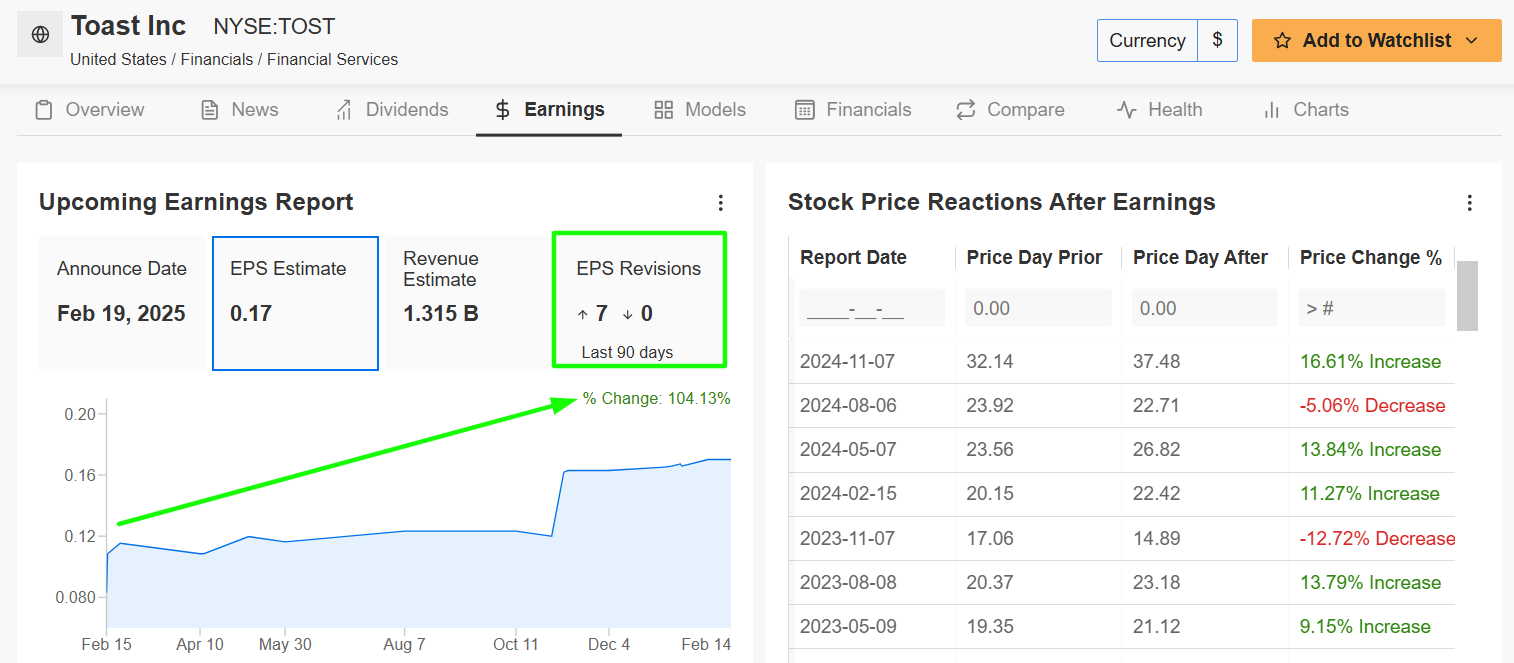Click the earnings table vertical scrollbar
Viewport: 1514px width, 663px height.
point(1466,296)
